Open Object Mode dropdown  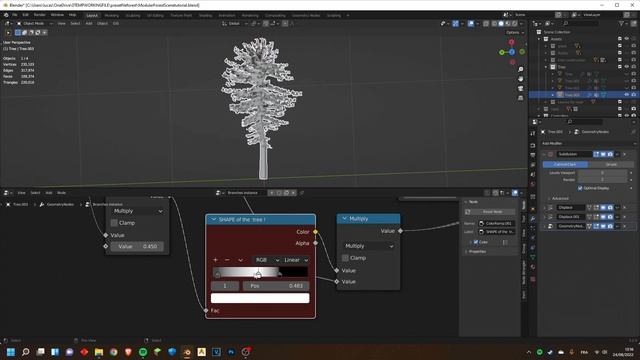[35, 24]
